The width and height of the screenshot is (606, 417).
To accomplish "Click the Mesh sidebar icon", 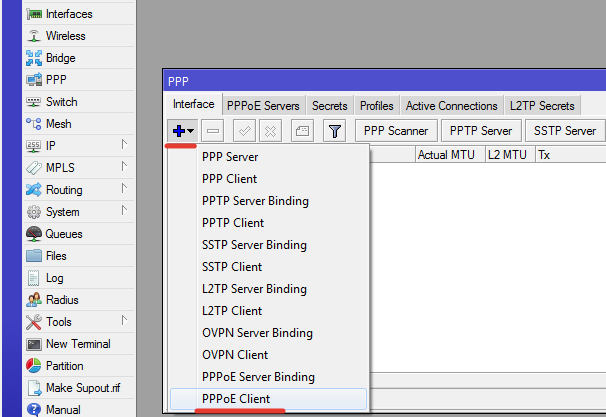I will pyautogui.click(x=34, y=124).
